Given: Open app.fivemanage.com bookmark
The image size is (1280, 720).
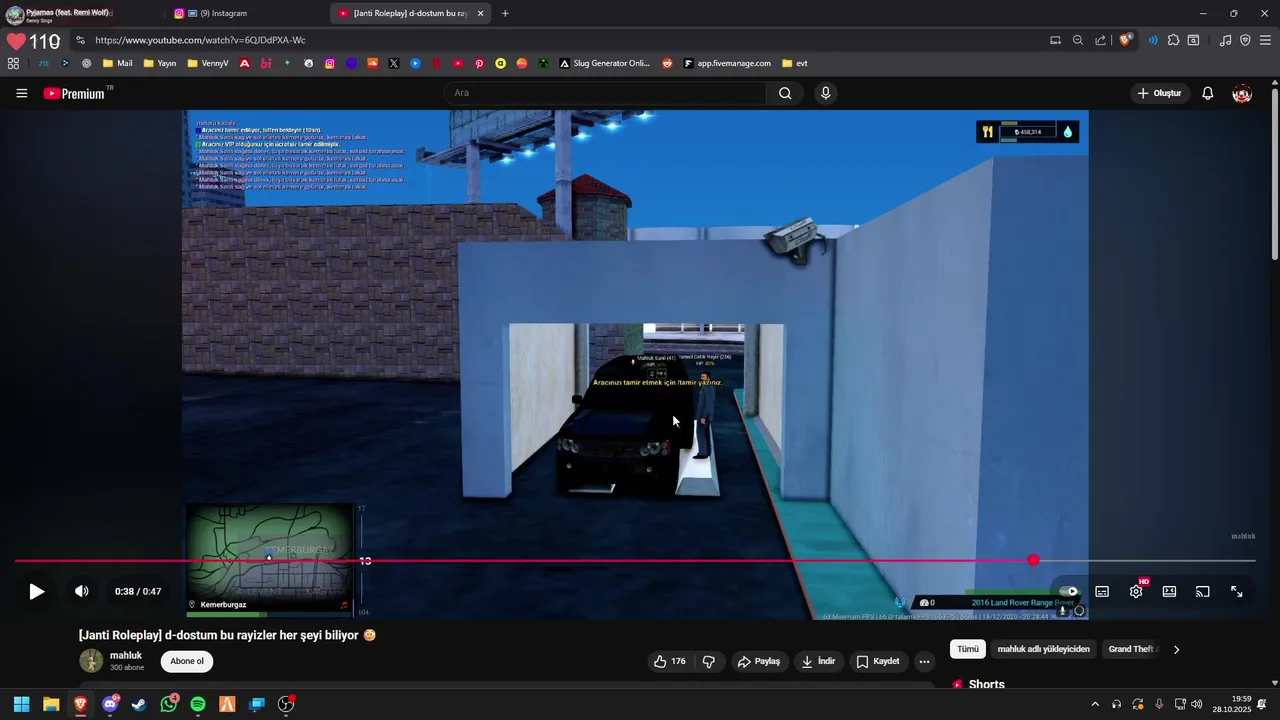Looking at the screenshot, I should pyautogui.click(x=727, y=63).
